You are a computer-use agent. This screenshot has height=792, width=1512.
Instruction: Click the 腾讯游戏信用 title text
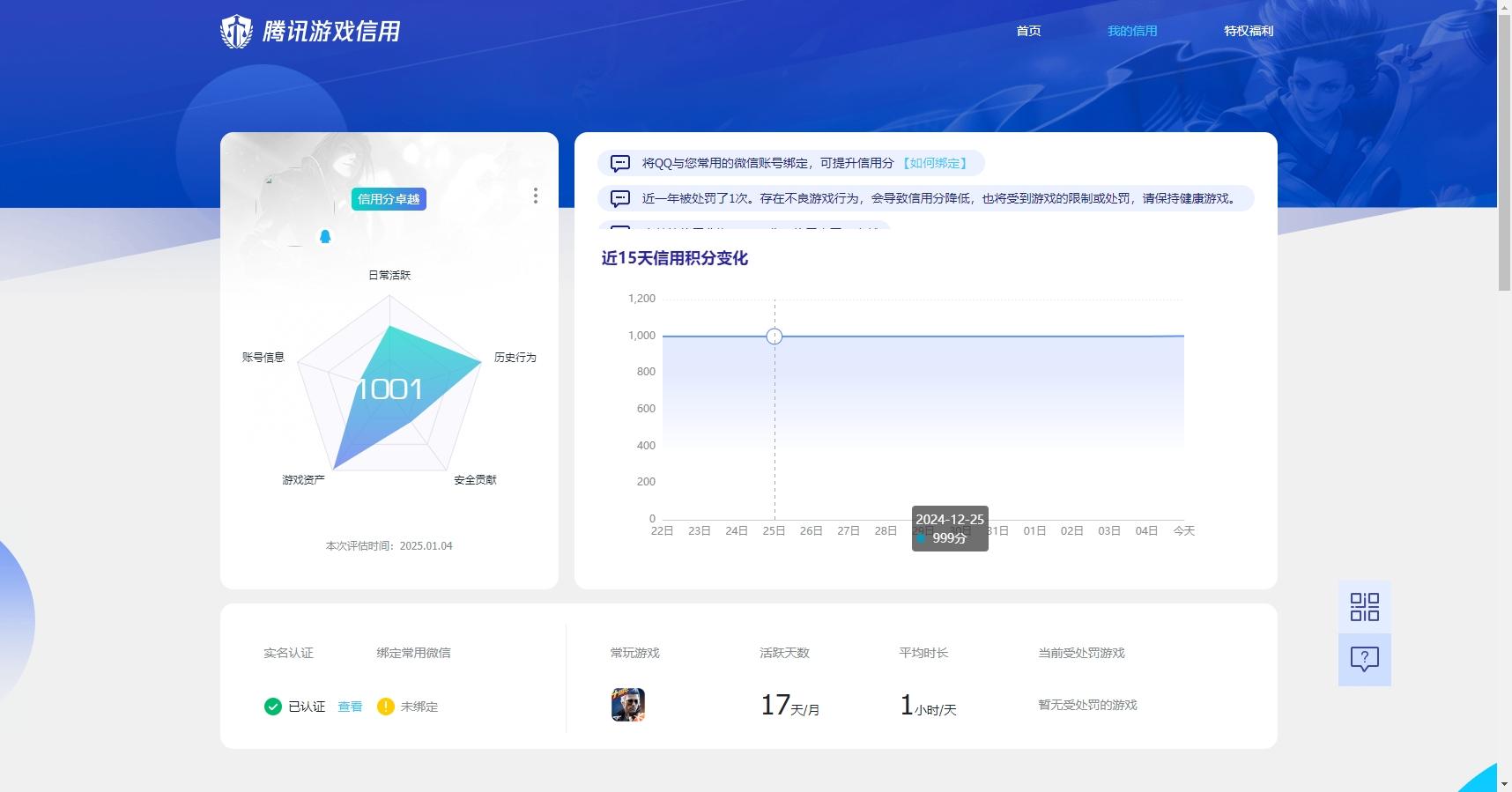[x=331, y=32]
